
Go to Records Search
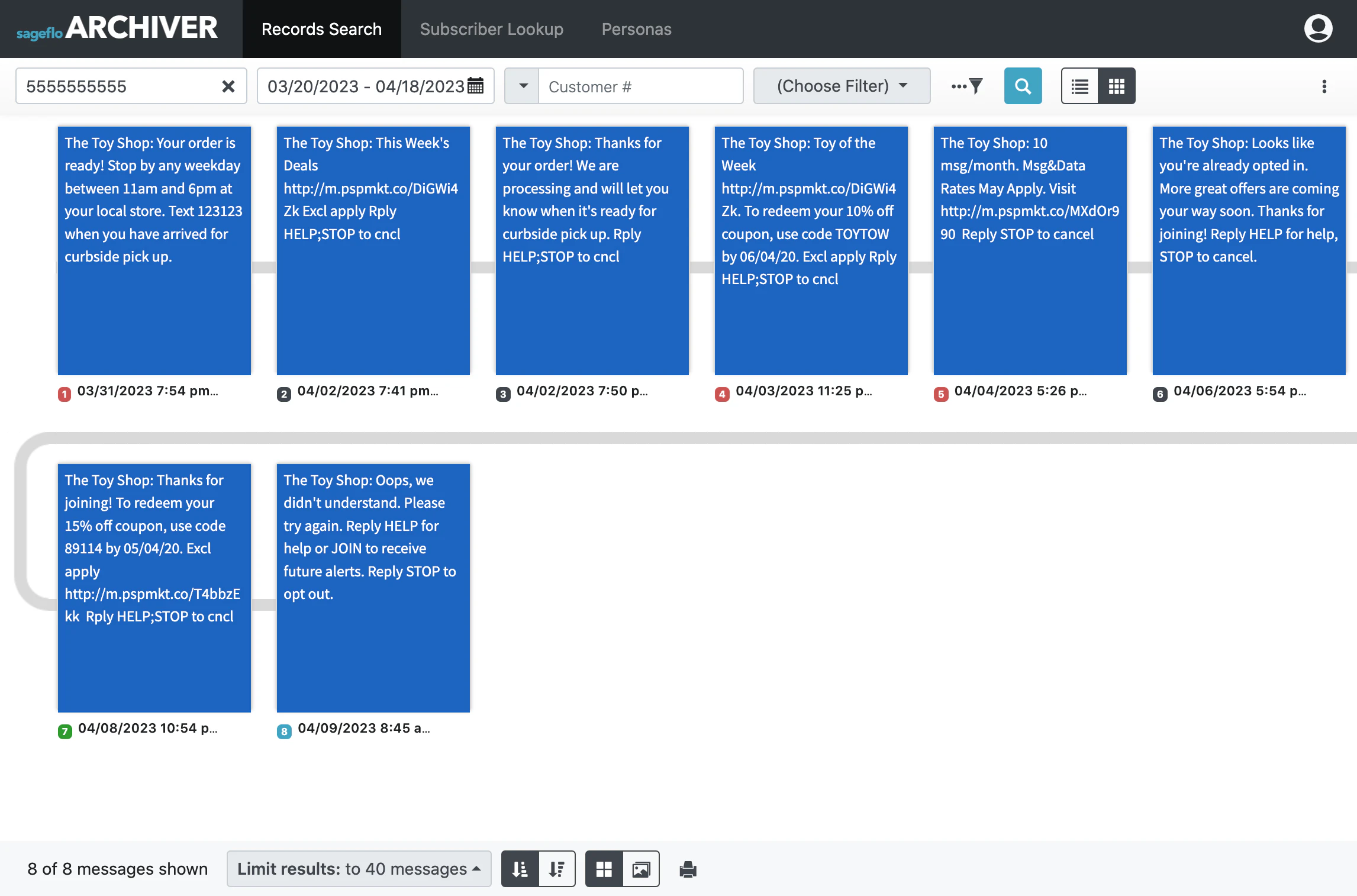point(322,28)
